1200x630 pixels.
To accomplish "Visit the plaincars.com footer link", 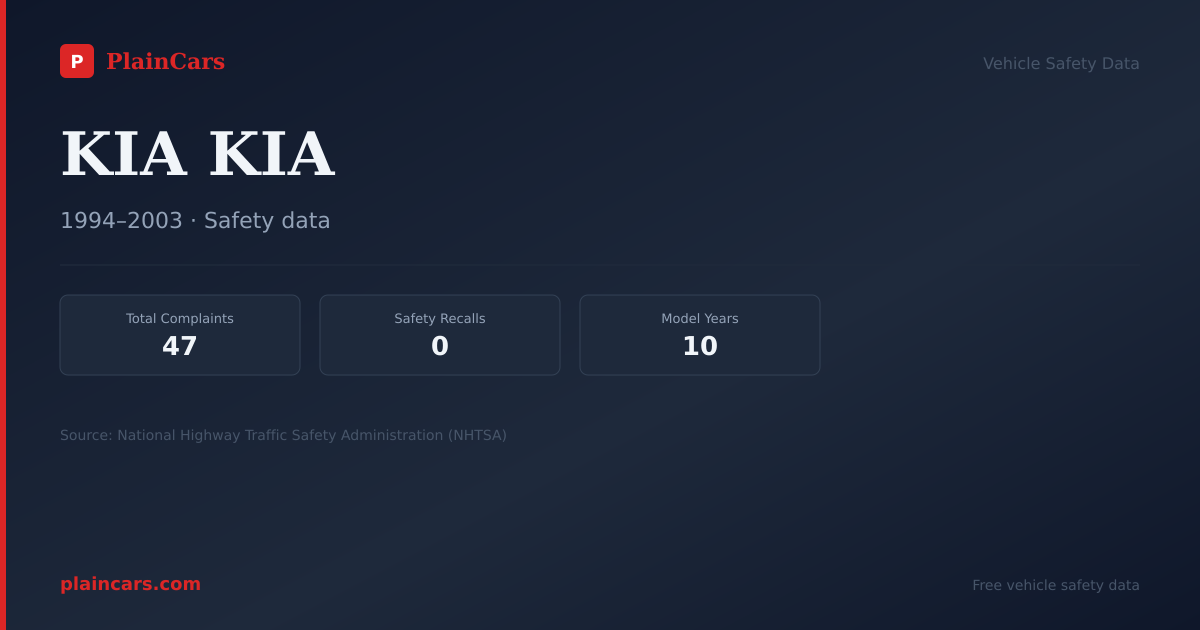I will (130, 584).
